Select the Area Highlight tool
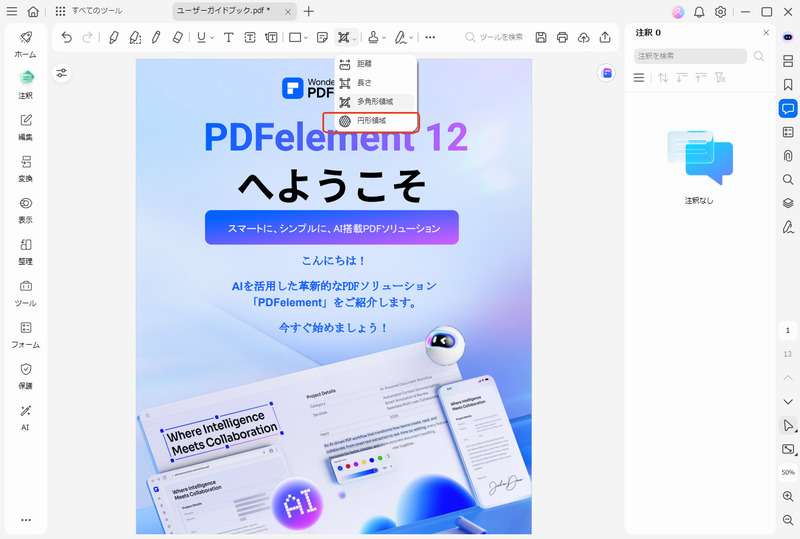This screenshot has width=800, height=539. tap(135, 37)
